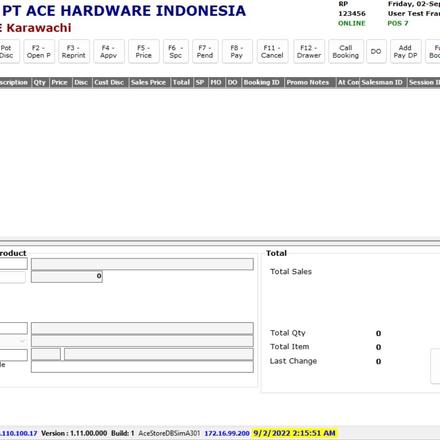440x440 pixels.
Task: Click the Total column header
Action: pos(181,82)
